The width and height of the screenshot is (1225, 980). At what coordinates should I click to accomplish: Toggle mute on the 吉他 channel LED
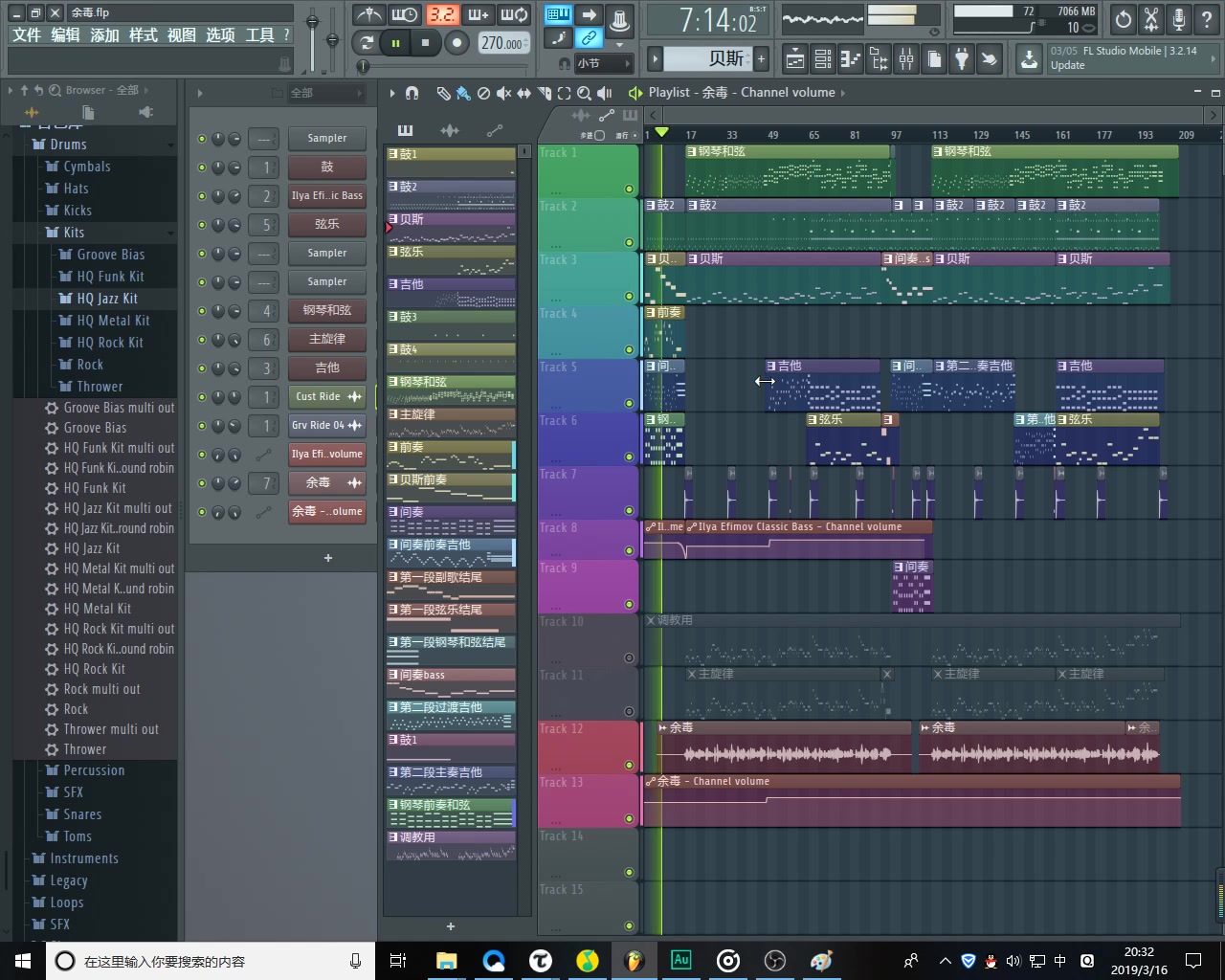[x=202, y=368]
